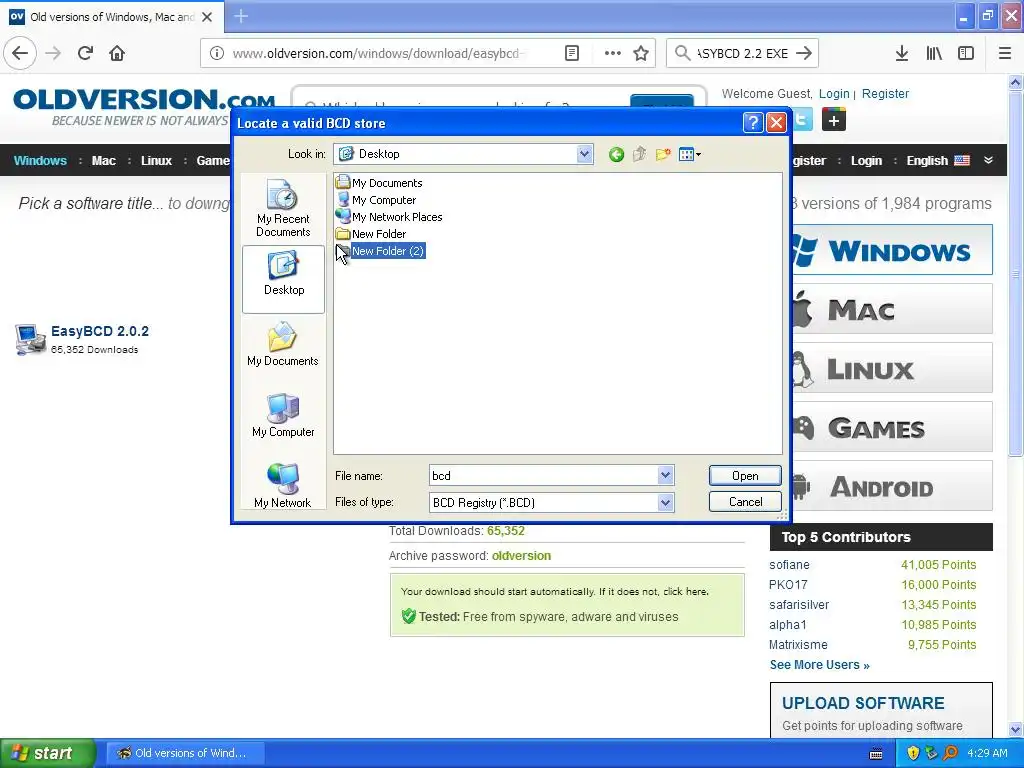Open the Firefox Library icon

934,53
